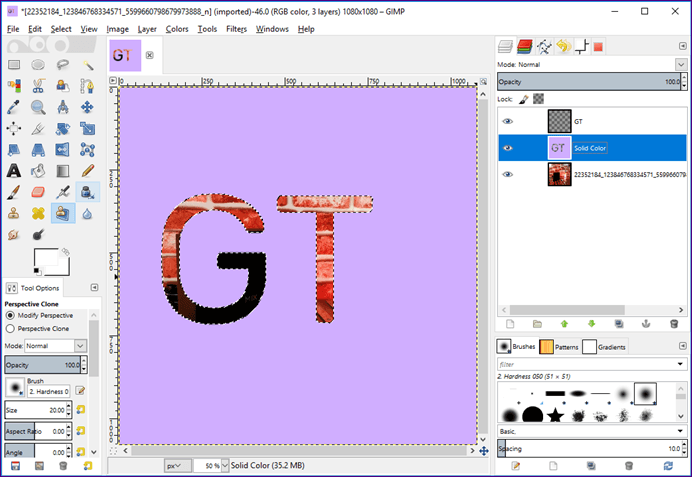
Task: Hide the bottom imported image layer
Action: (x=508, y=174)
